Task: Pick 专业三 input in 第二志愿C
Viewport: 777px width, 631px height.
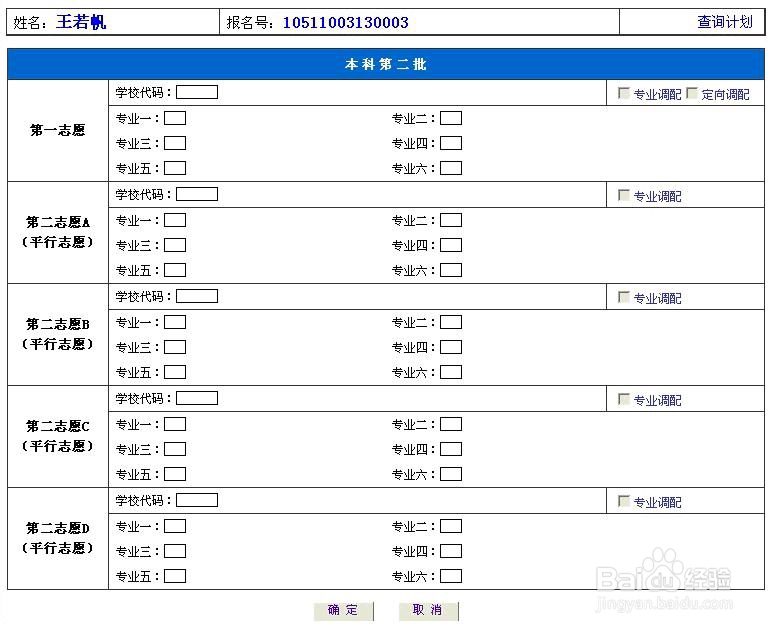Action: [x=175, y=449]
